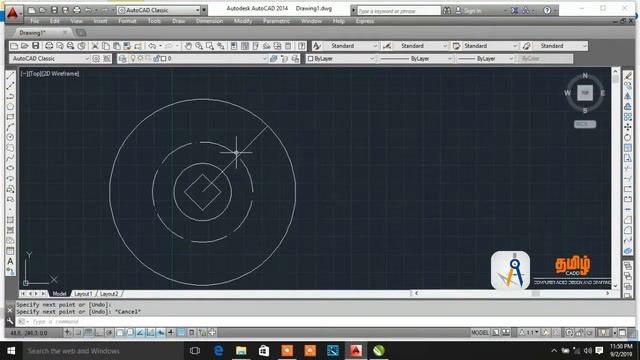The width and height of the screenshot is (640, 360).
Task: Switch to Layout1 tab
Action: (83, 294)
